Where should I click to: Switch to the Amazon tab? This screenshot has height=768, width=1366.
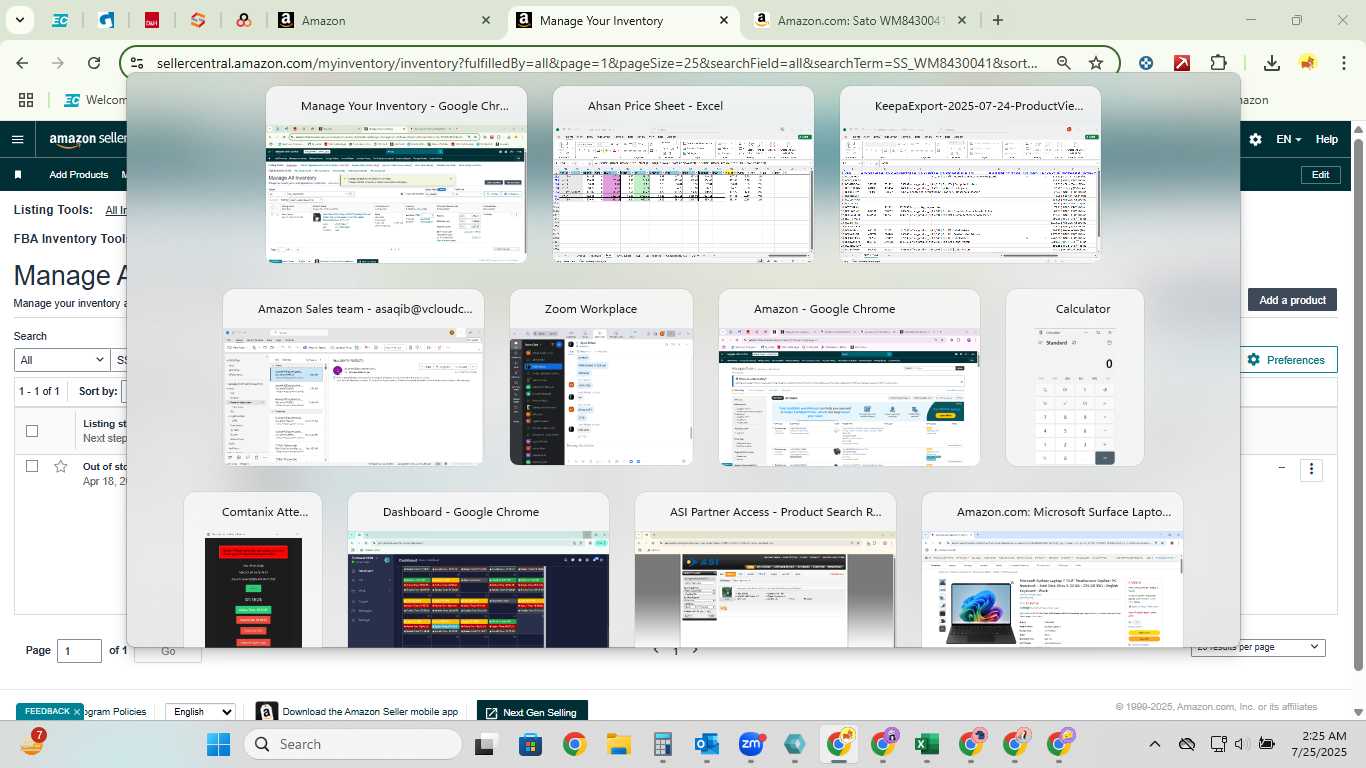point(385,20)
